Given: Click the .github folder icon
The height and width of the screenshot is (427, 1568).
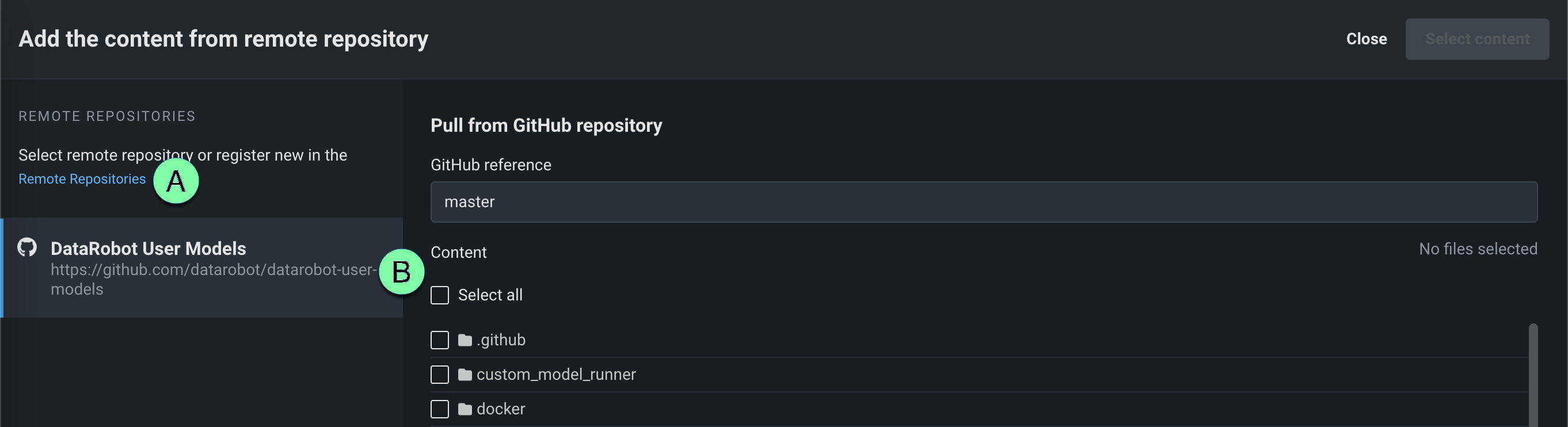Looking at the screenshot, I should [465, 340].
